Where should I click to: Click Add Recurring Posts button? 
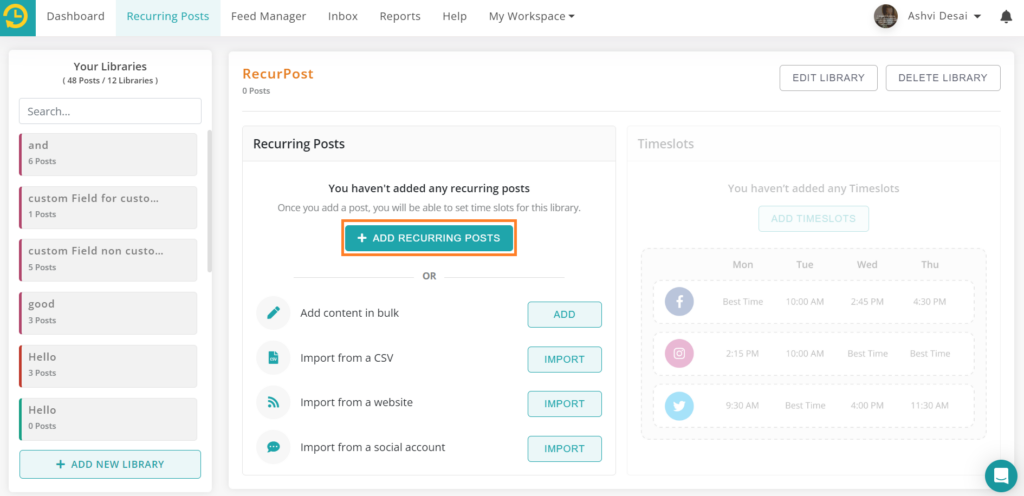point(429,238)
